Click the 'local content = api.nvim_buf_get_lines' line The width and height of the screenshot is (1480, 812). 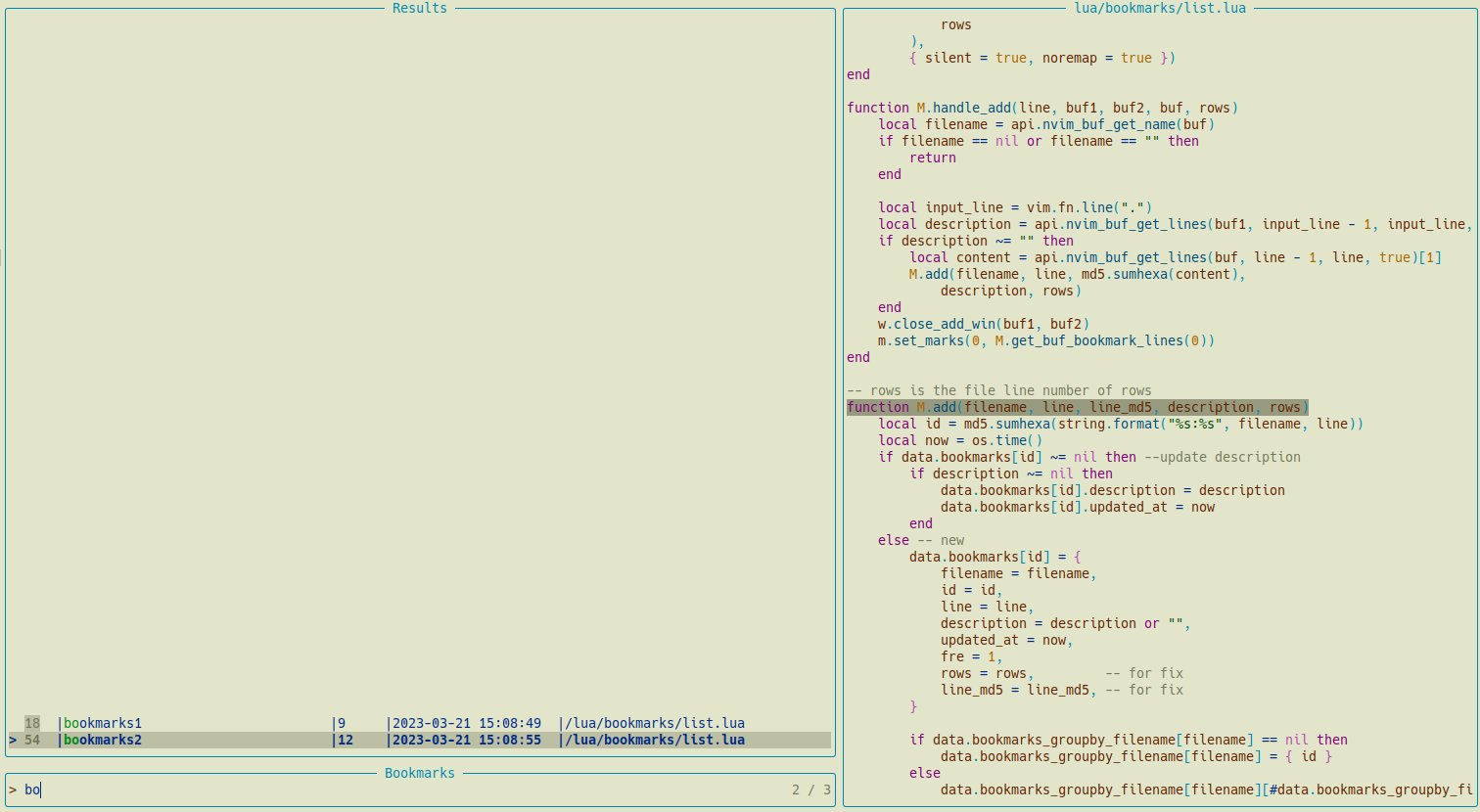1176,257
